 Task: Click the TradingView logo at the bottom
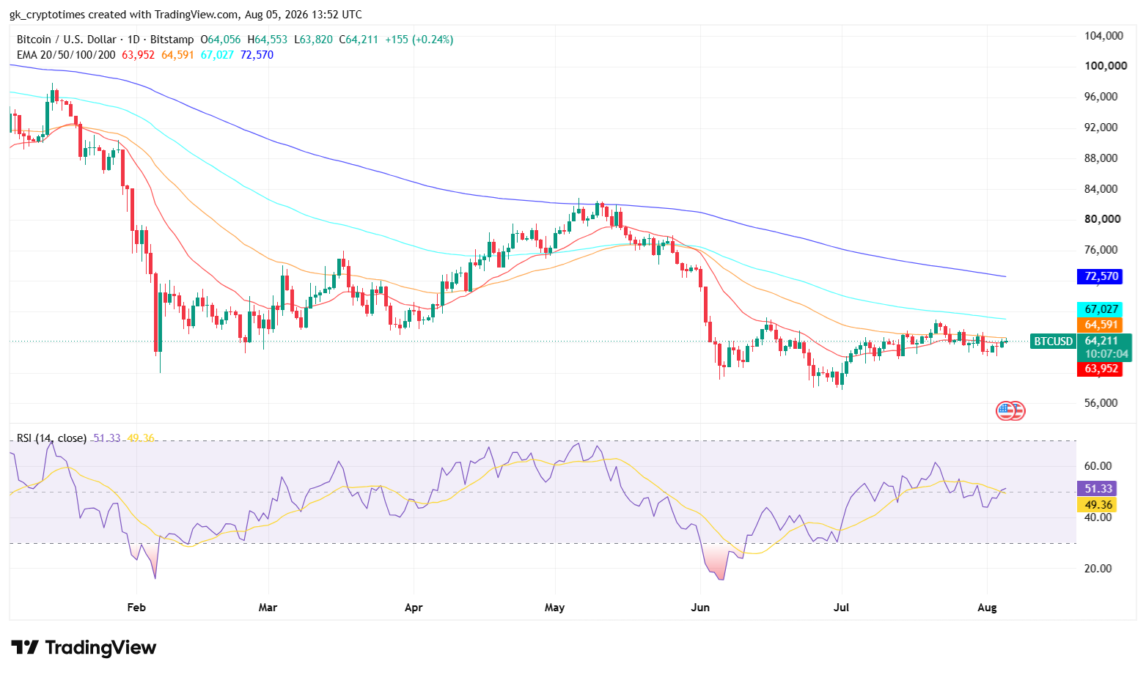(83, 648)
